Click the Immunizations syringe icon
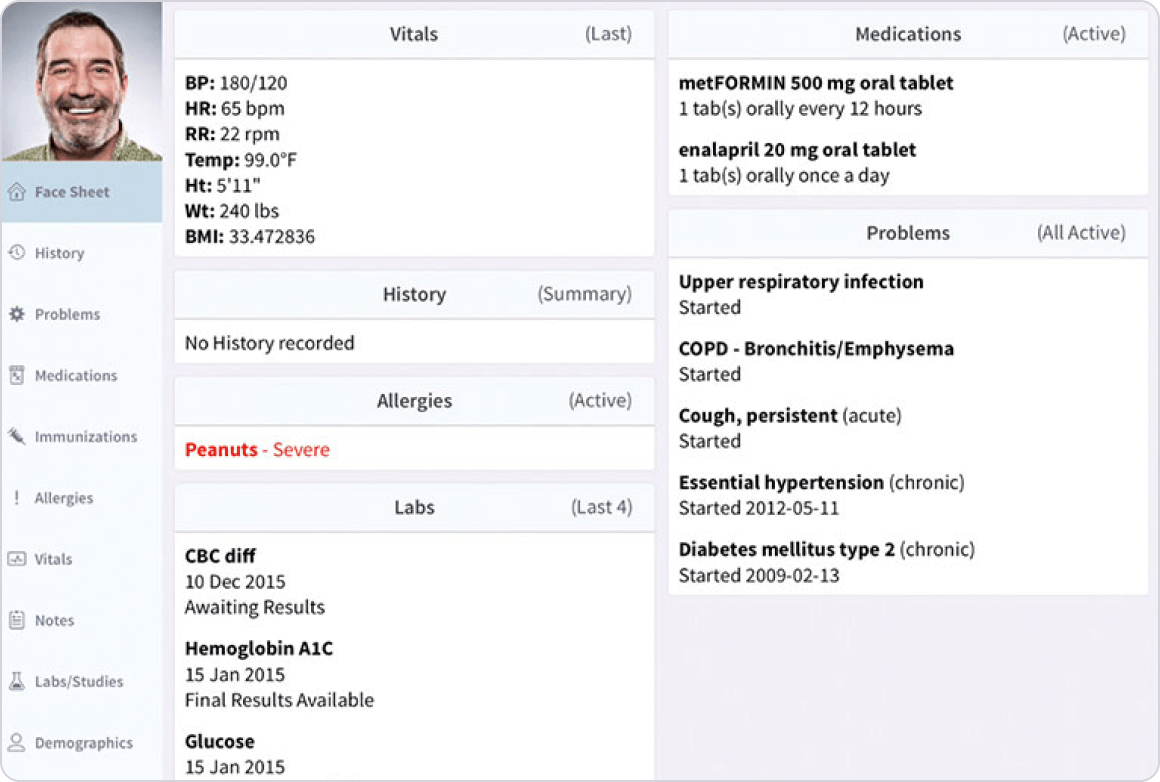This screenshot has width=1160, height=782. pyautogui.click(x=16, y=436)
